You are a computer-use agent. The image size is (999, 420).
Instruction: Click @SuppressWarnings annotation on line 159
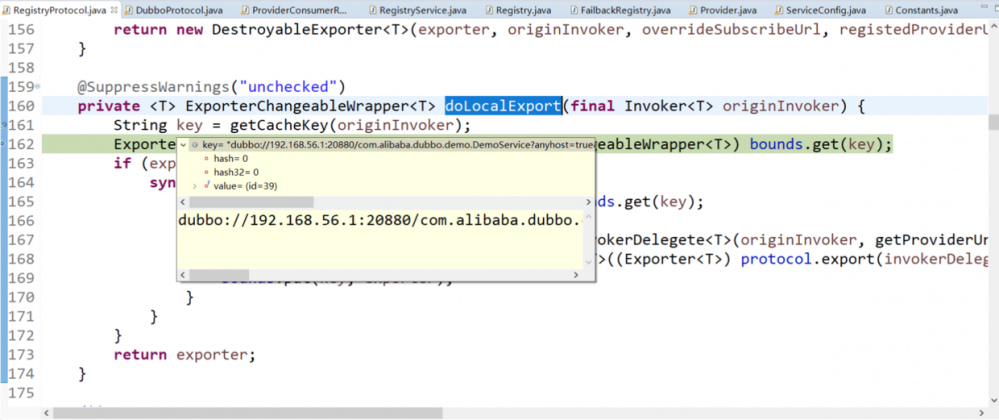[154, 87]
